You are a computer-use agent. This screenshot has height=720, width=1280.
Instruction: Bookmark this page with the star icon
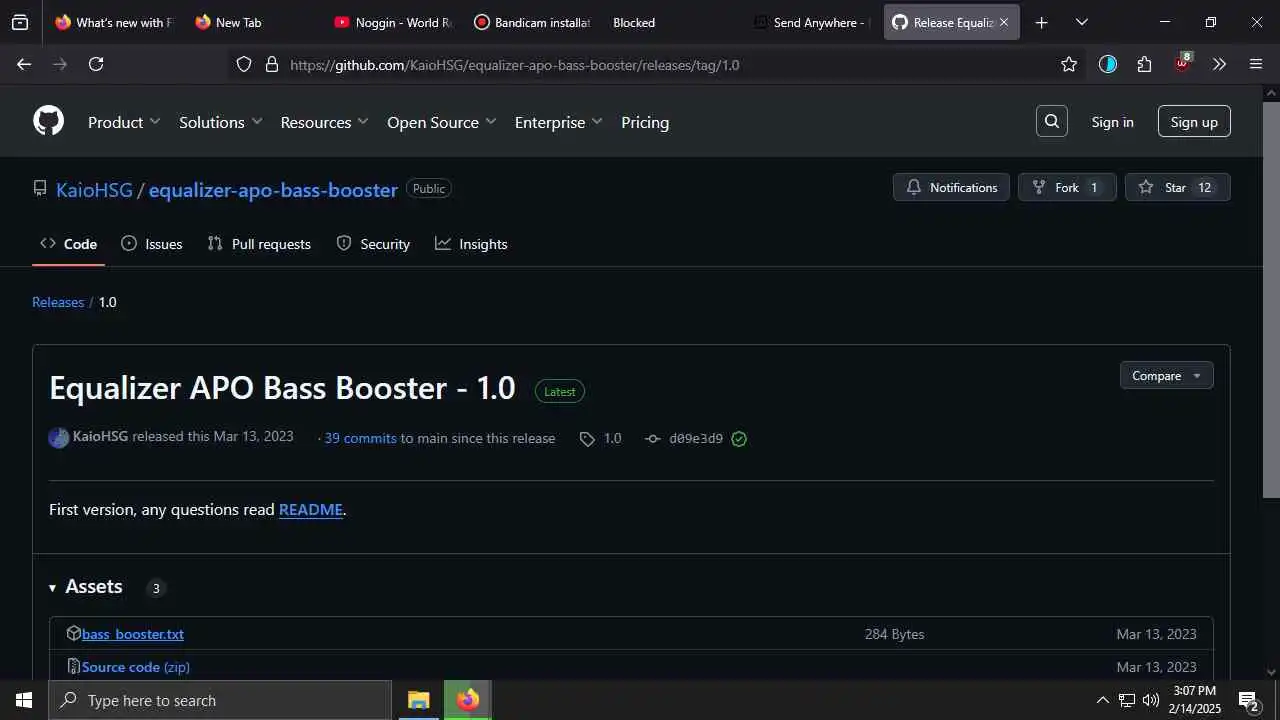[1069, 64]
